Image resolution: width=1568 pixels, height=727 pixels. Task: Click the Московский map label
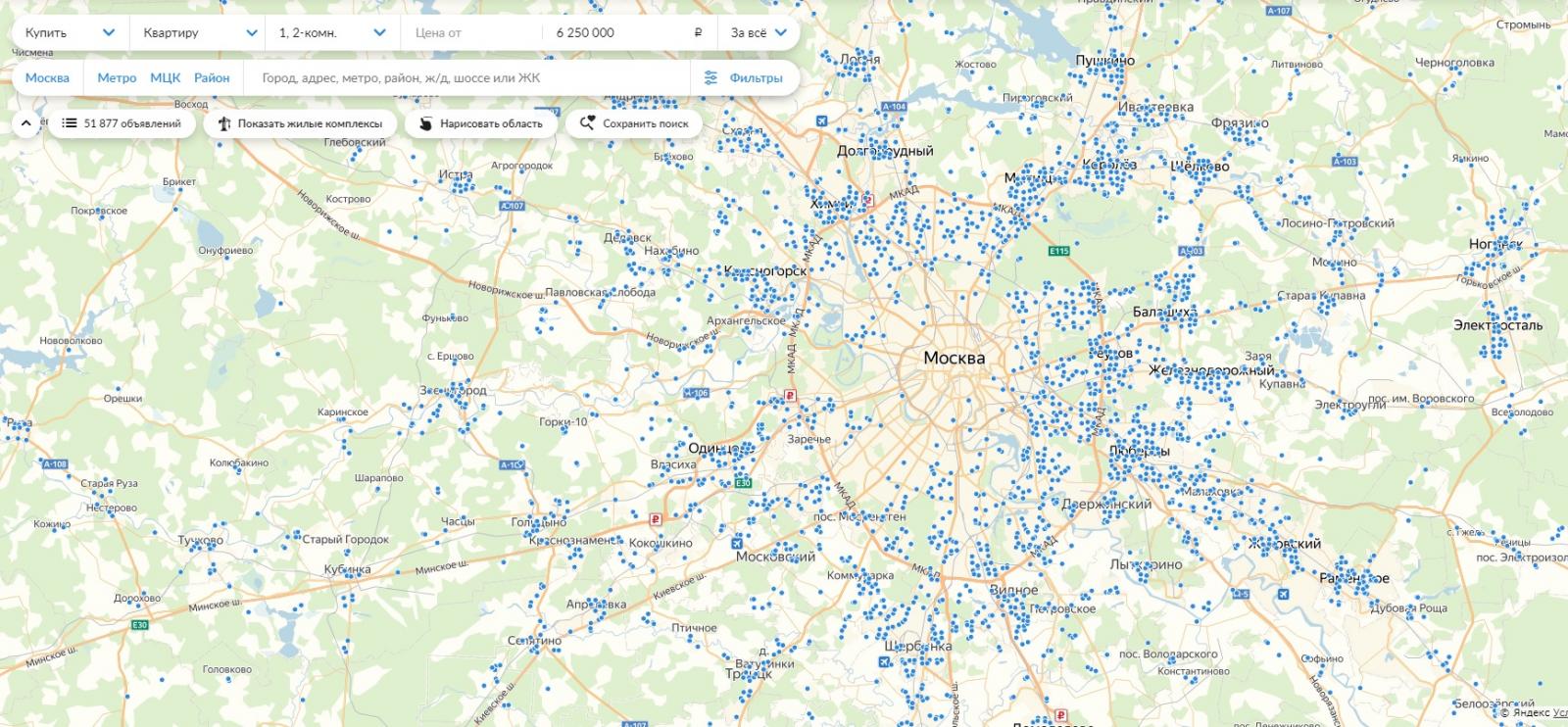775,557
